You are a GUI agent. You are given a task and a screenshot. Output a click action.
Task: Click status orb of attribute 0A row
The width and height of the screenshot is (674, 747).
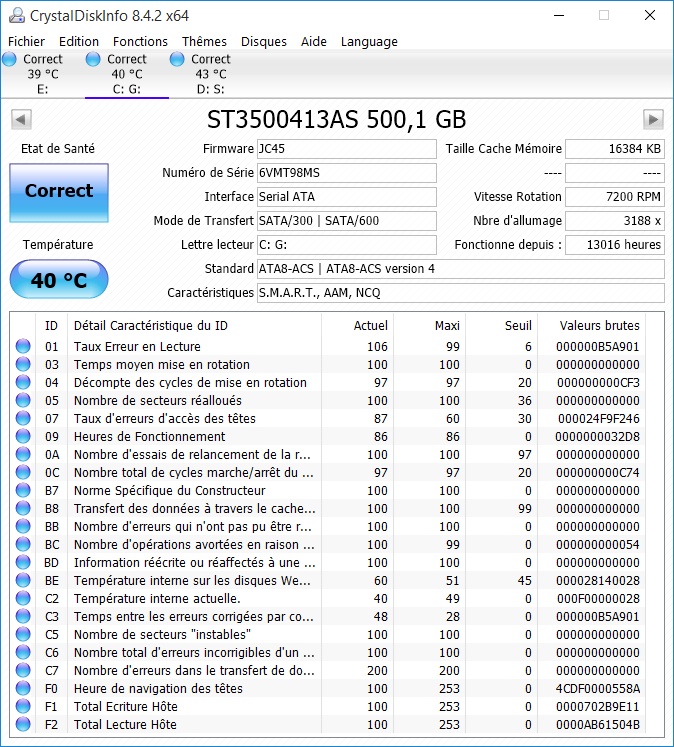click(x=23, y=454)
